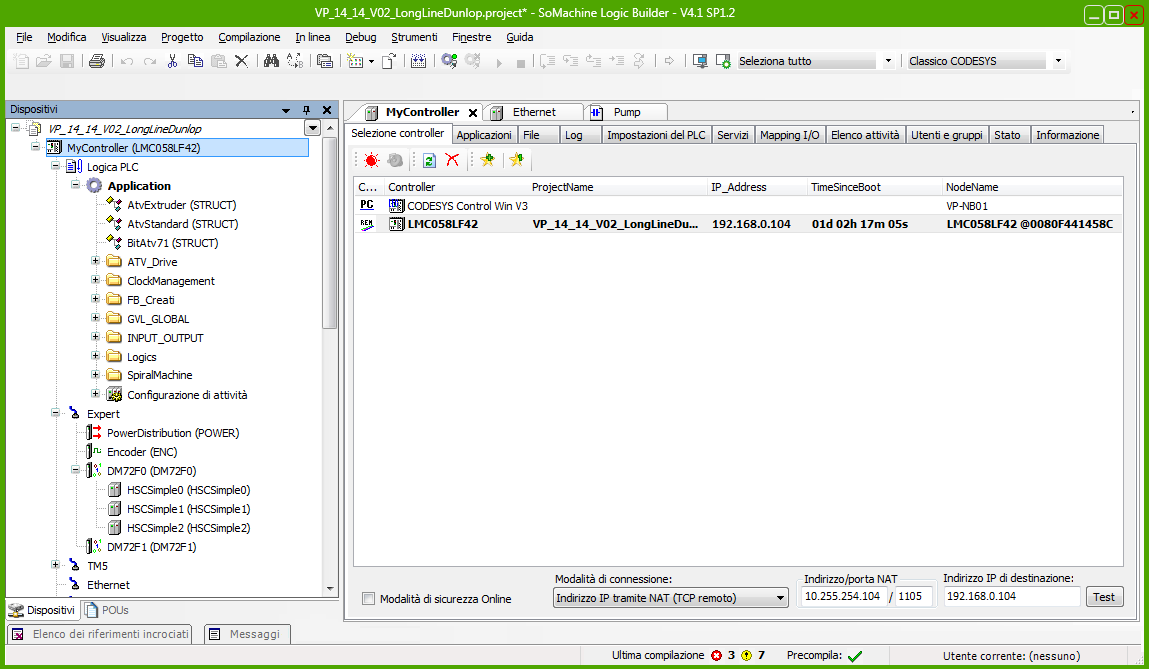Expand the SpiralMachine folder
The height and width of the screenshot is (669, 1150).
(95, 375)
